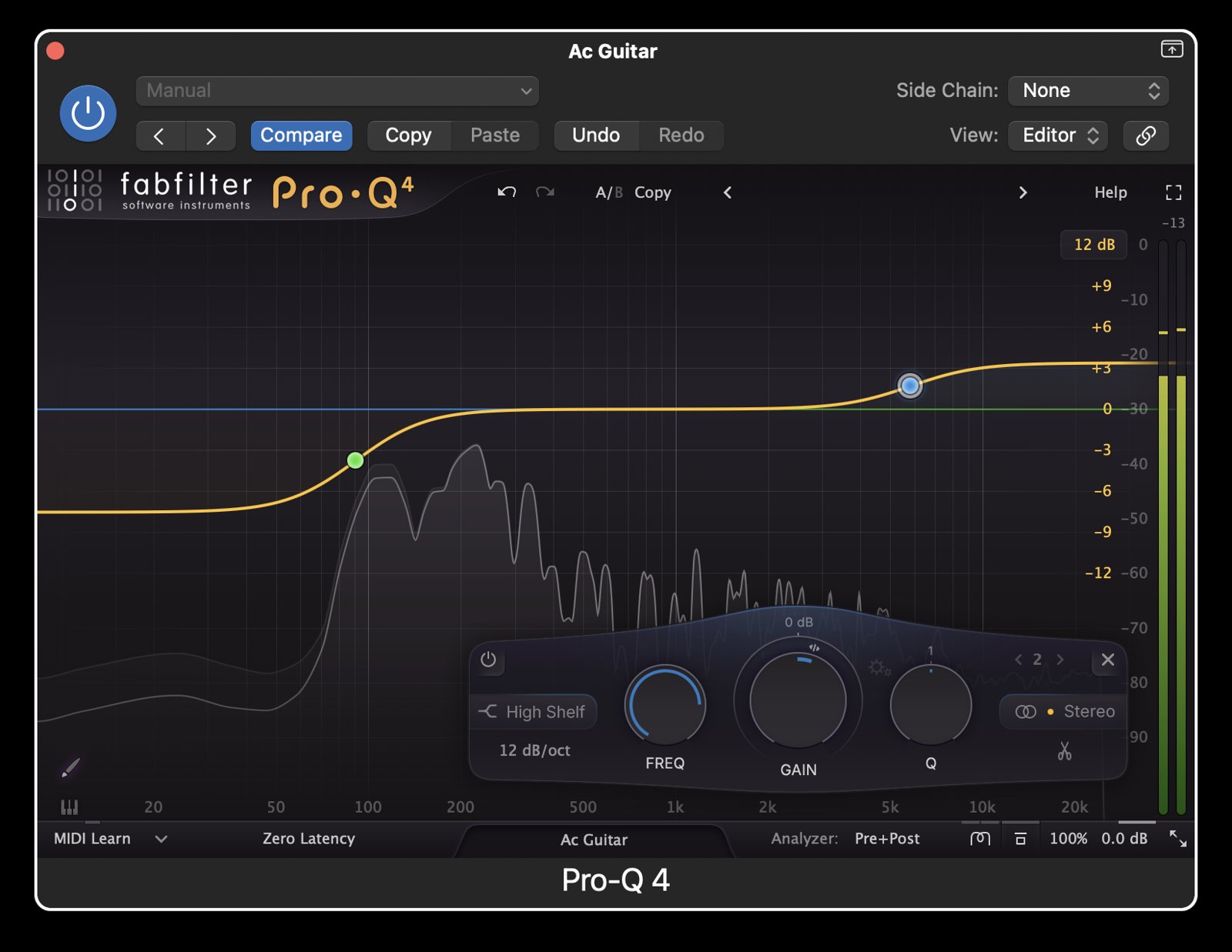The image size is (1232, 952).
Task: Close the band controls panel
Action: click(1108, 660)
